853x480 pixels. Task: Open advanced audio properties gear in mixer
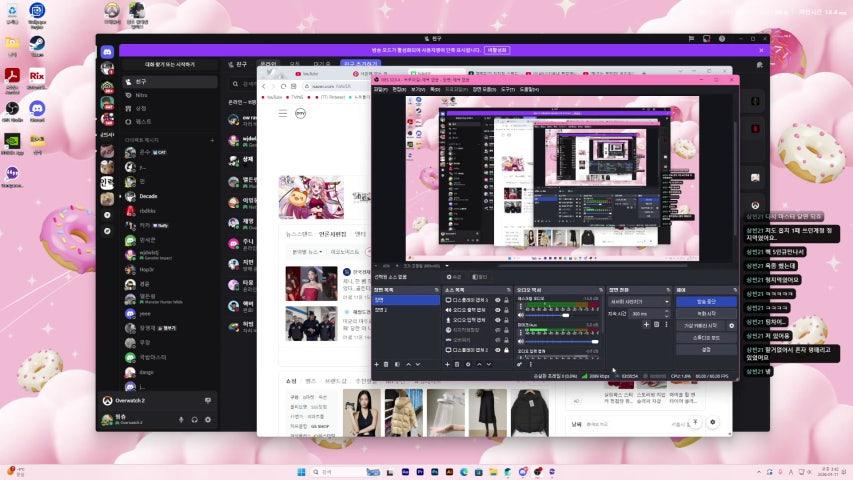(x=519, y=364)
